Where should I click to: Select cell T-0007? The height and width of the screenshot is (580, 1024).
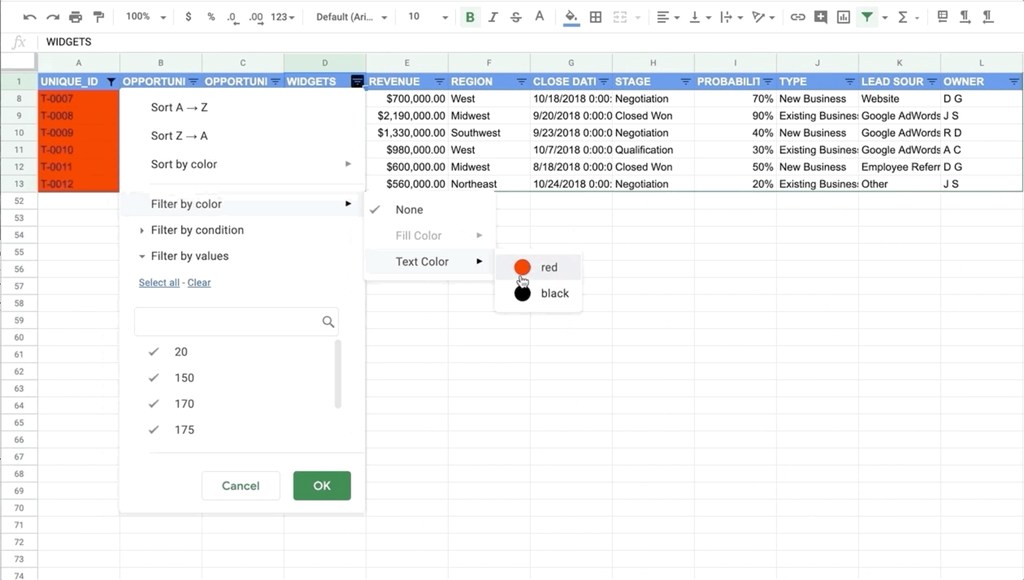[78, 99]
